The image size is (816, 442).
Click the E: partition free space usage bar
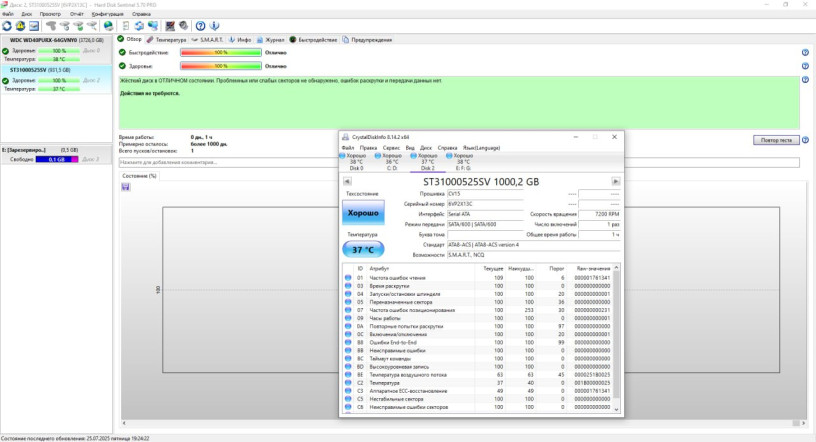(x=57, y=159)
